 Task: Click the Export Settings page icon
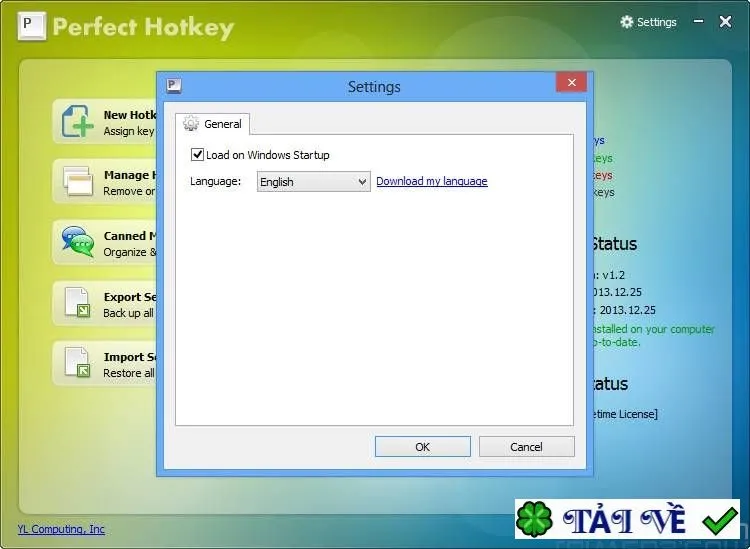click(77, 302)
